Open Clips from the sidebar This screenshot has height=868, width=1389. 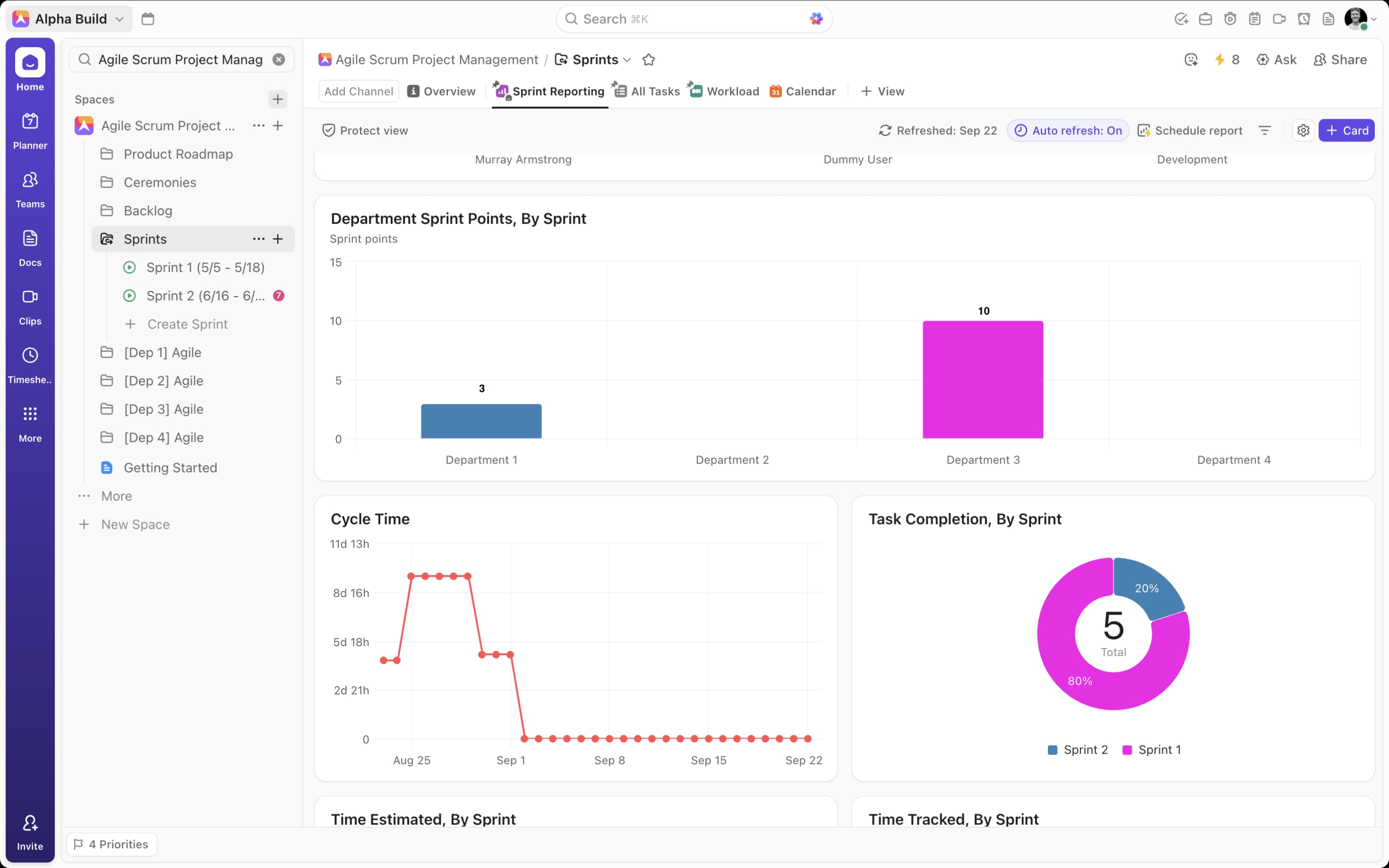pos(30,307)
